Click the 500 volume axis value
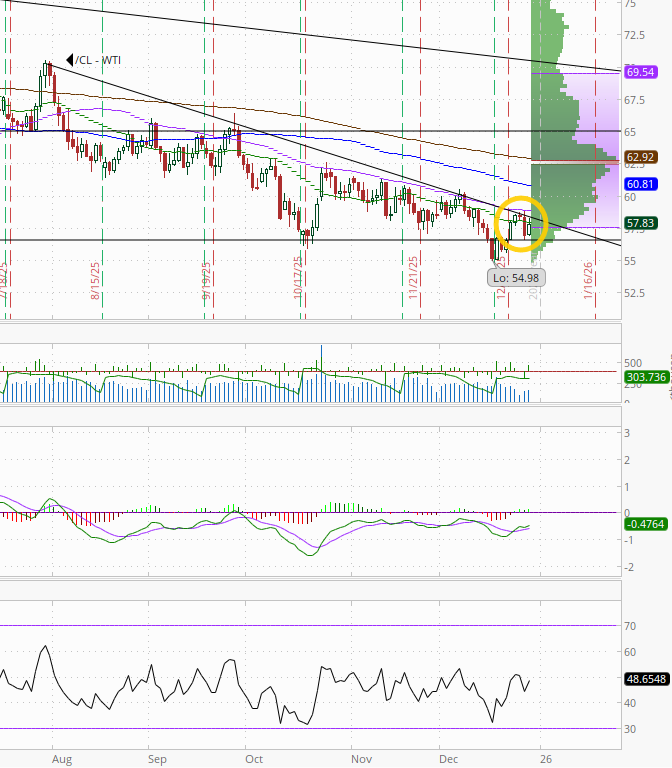The image size is (672, 768). pyautogui.click(x=632, y=363)
